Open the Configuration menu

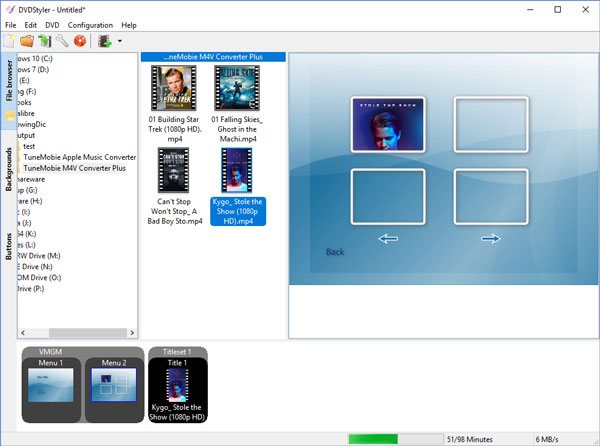(x=90, y=25)
